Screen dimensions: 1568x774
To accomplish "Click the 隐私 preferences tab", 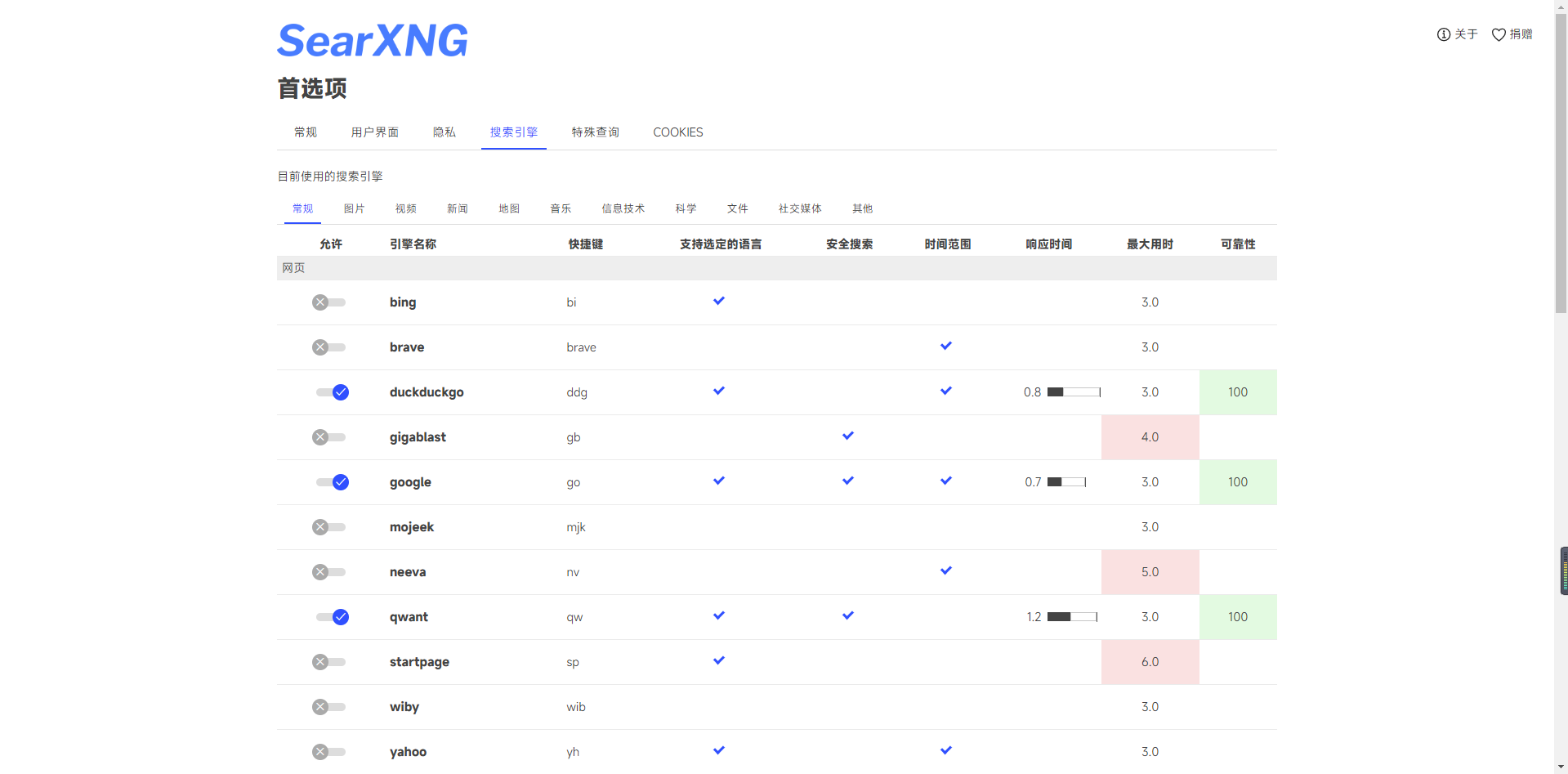I will pos(444,132).
